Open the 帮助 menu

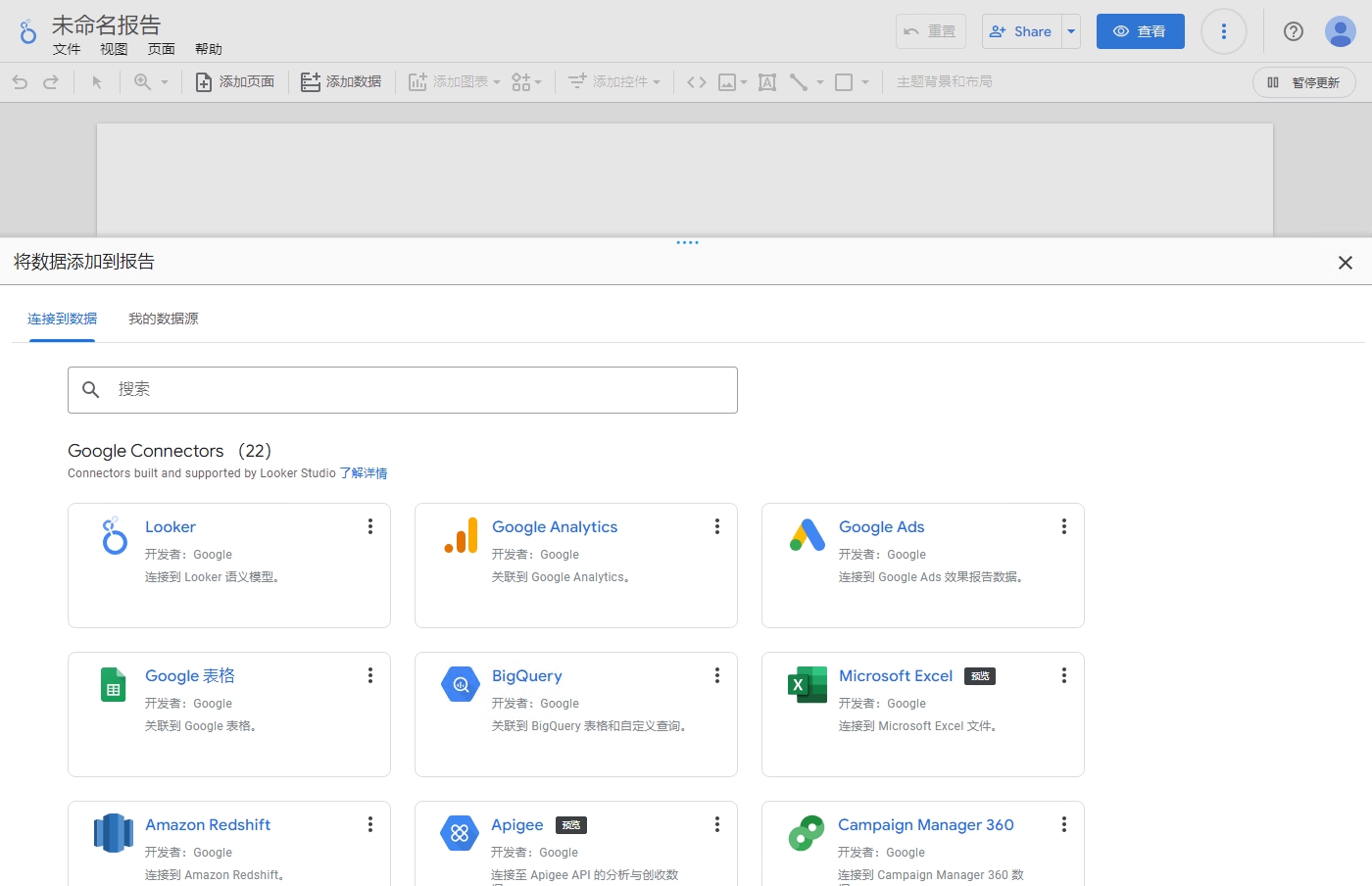(209, 49)
